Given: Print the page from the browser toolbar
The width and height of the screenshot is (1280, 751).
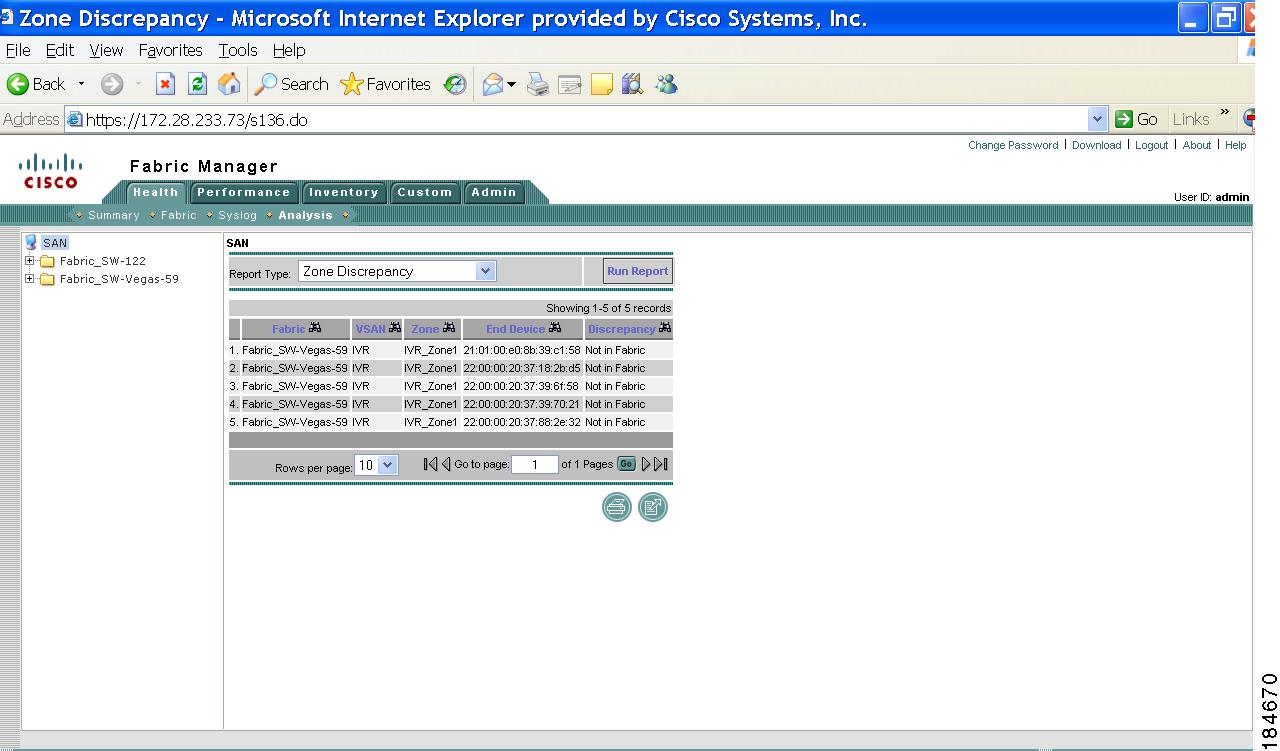Looking at the screenshot, I should 538,85.
